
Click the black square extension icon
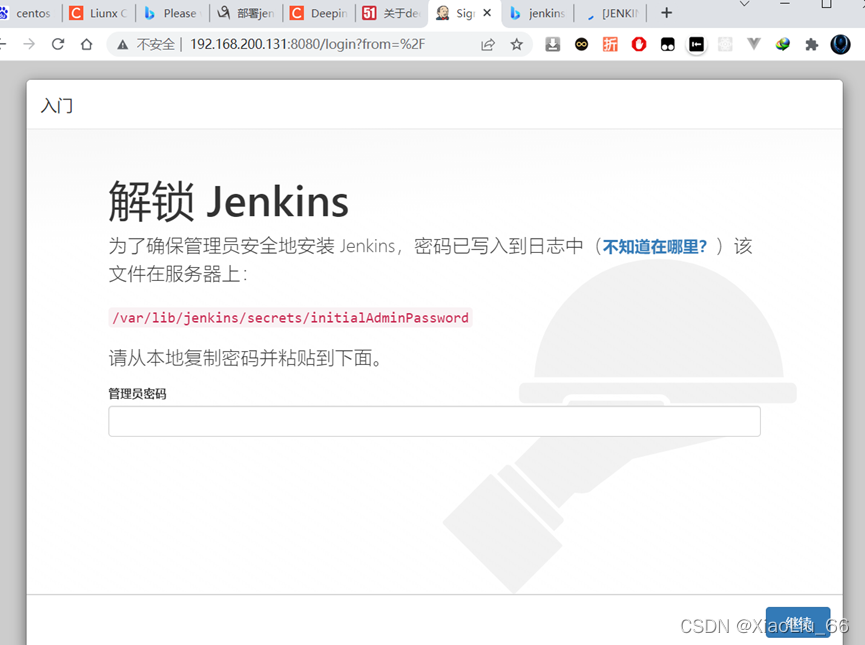[x=696, y=44]
